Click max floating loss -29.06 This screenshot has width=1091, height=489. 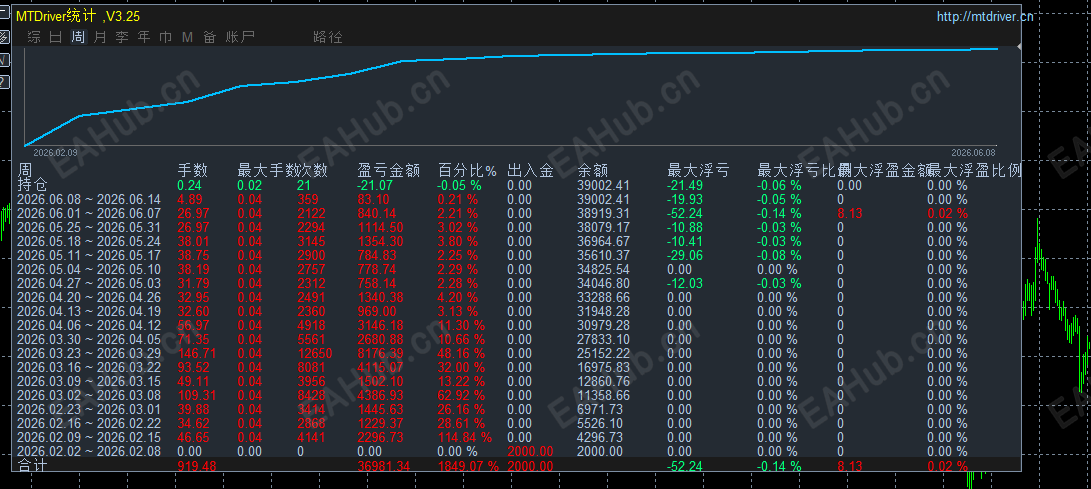tap(685, 255)
